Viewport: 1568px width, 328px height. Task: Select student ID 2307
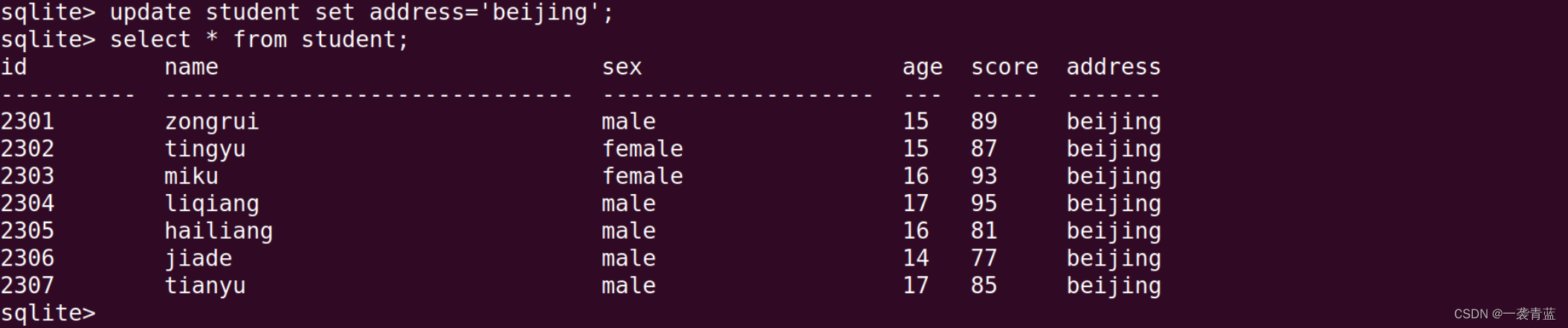pyautogui.click(x=28, y=286)
